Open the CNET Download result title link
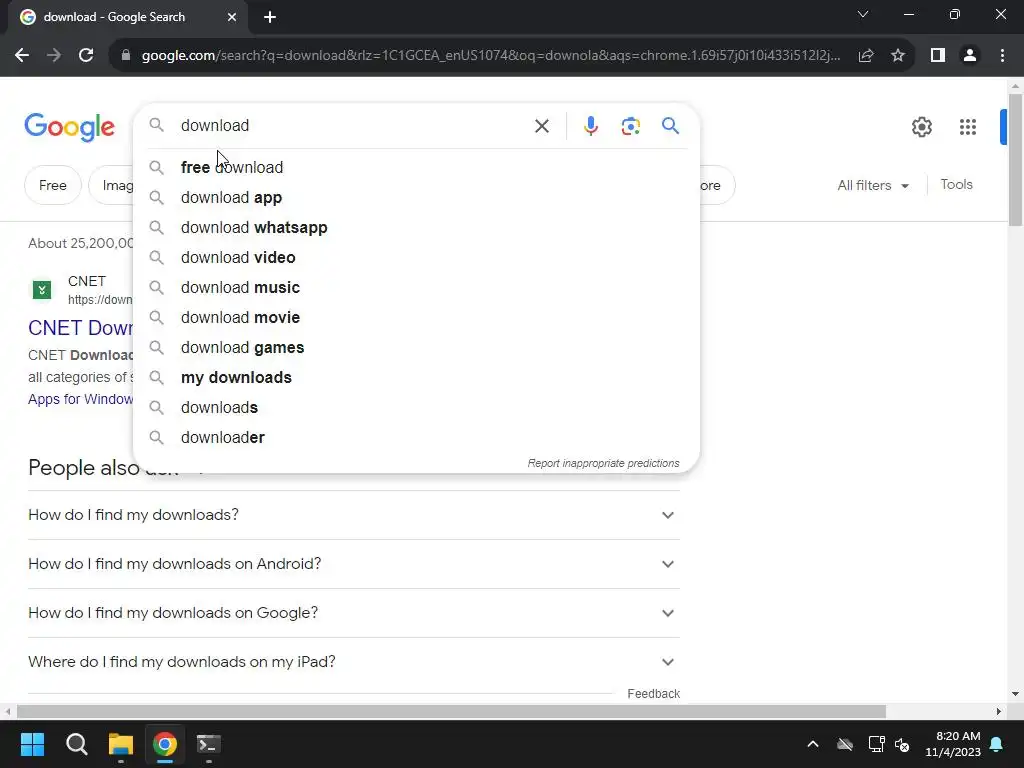The height and width of the screenshot is (768, 1024). coord(80,328)
